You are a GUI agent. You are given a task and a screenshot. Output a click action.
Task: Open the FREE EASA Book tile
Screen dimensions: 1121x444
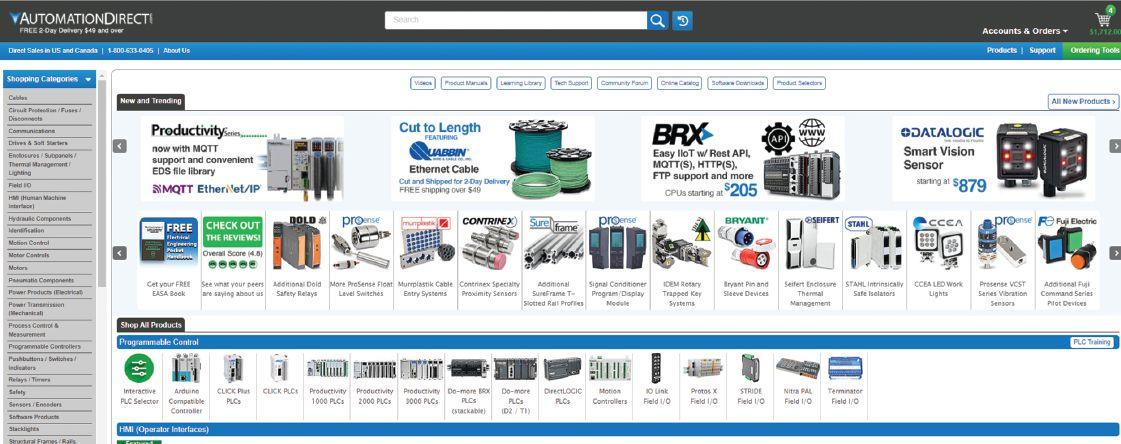pyautogui.click(x=169, y=260)
